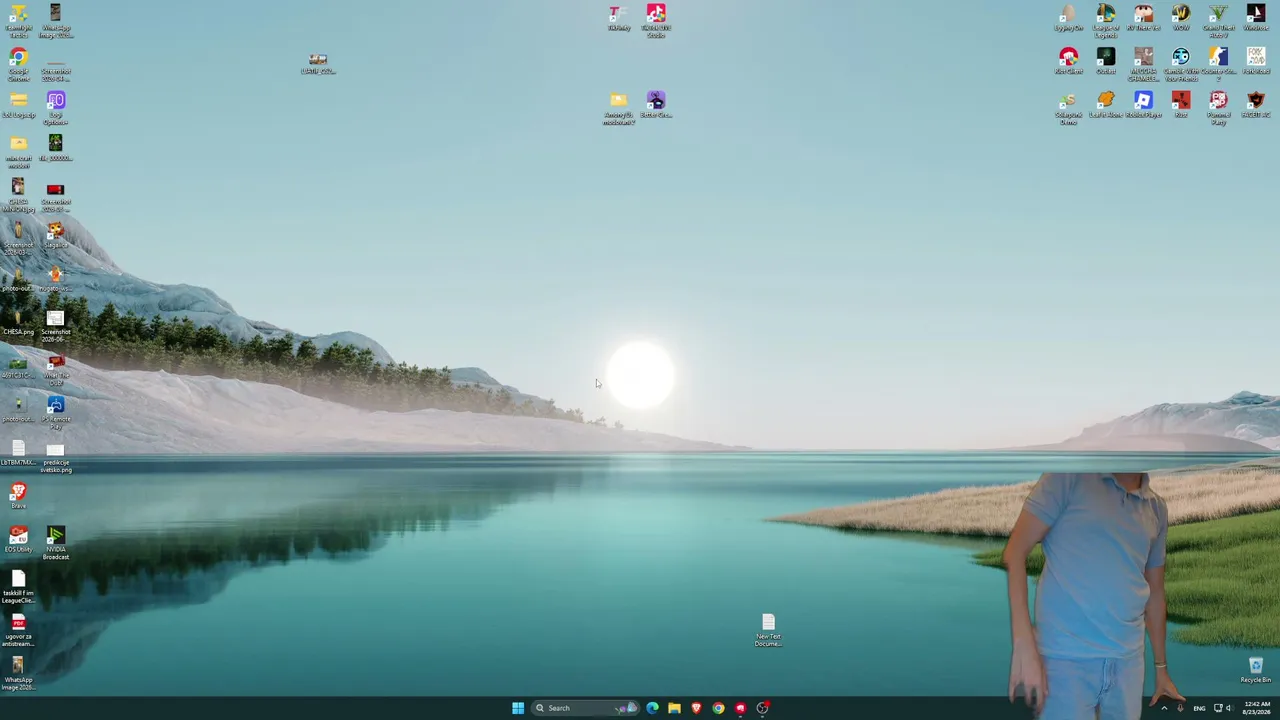The height and width of the screenshot is (720, 1280).
Task: Open Brave browser from the taskbar
Action: coord(696,708)
